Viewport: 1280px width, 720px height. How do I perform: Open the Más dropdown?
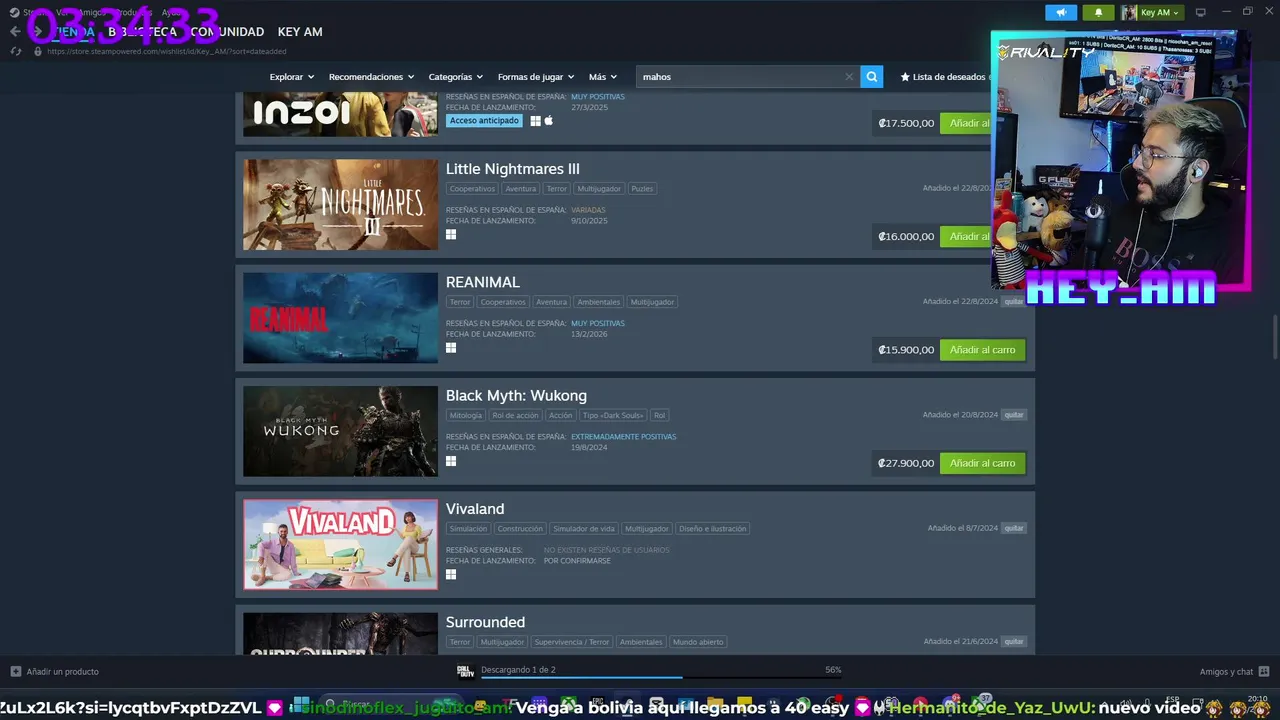603,76
